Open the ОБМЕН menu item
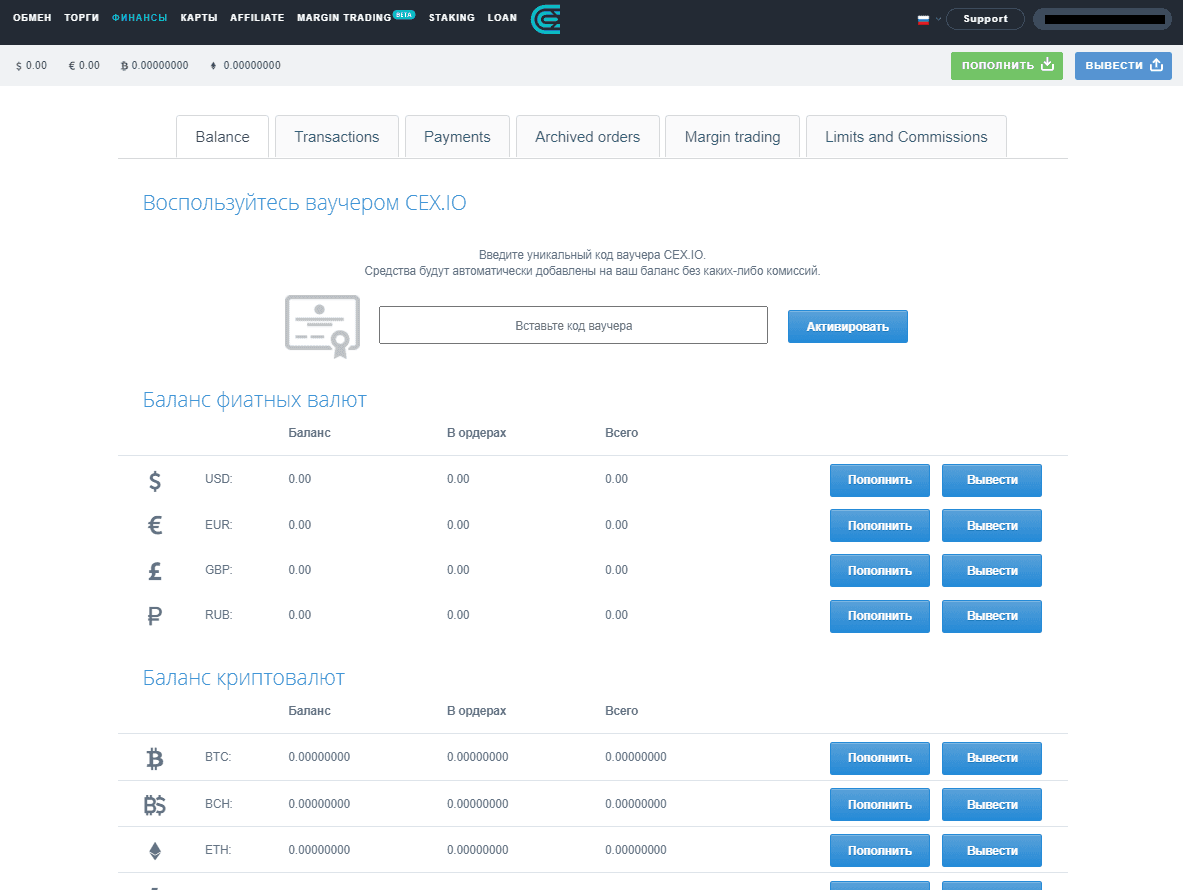Image resolution: width=1183 pixels, height=890 pixels. [32, 17]
